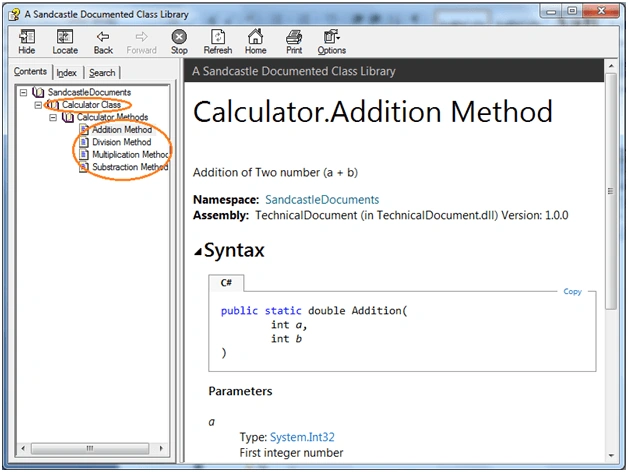Click 'First integer number' text
The height and width of the screenshot is (472, 628).
pos(291,453)
